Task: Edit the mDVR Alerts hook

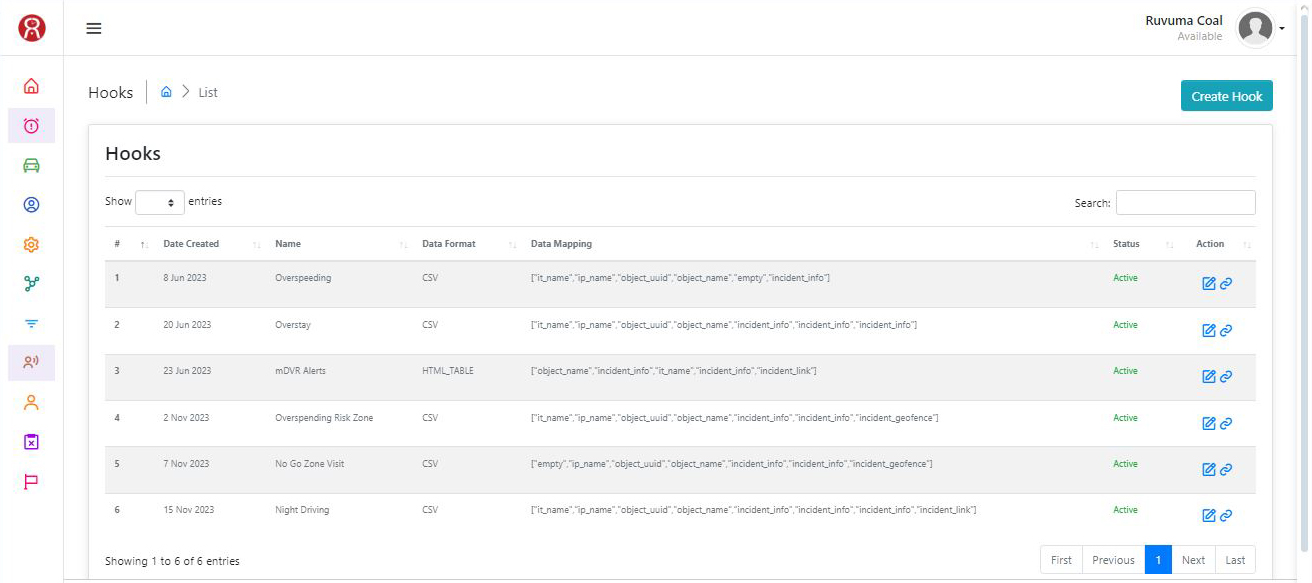Action: tap(1208, 377)
